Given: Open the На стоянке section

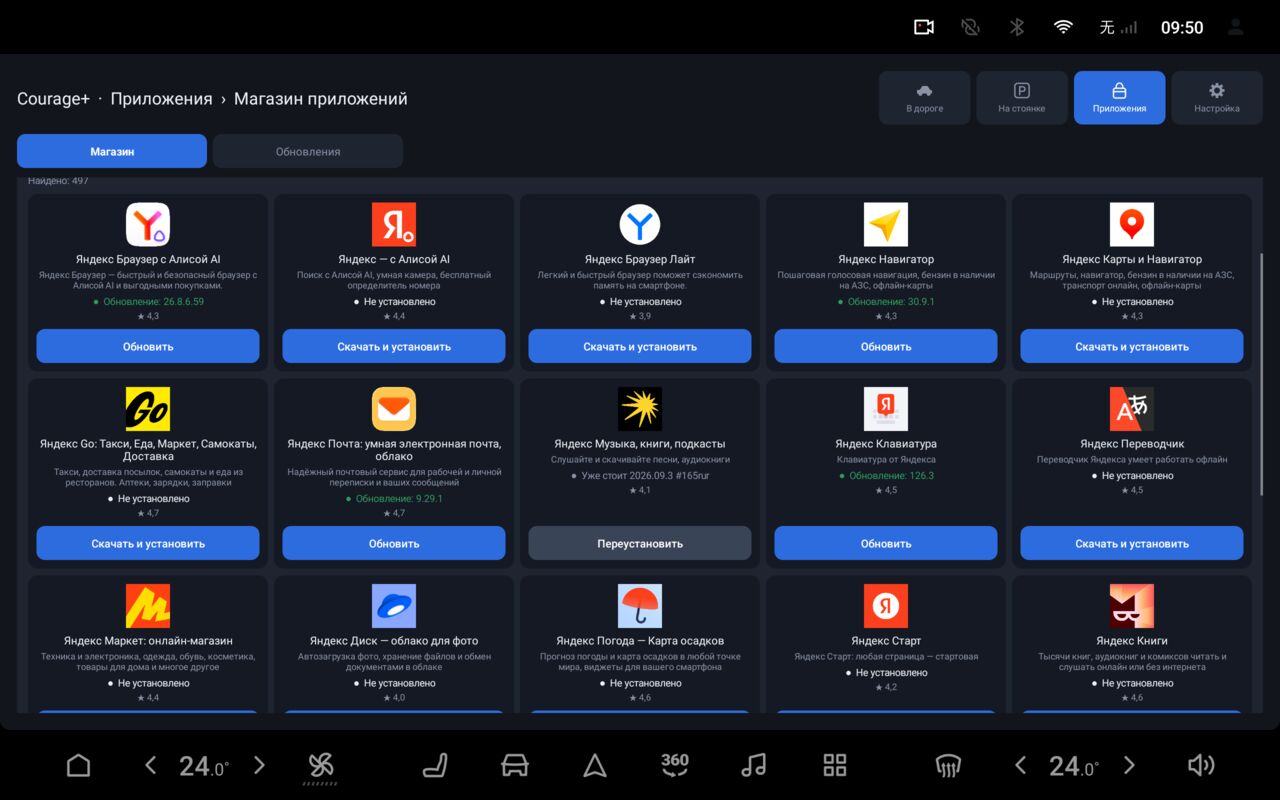Looking at the screenshot, I should pos(1022,98).
